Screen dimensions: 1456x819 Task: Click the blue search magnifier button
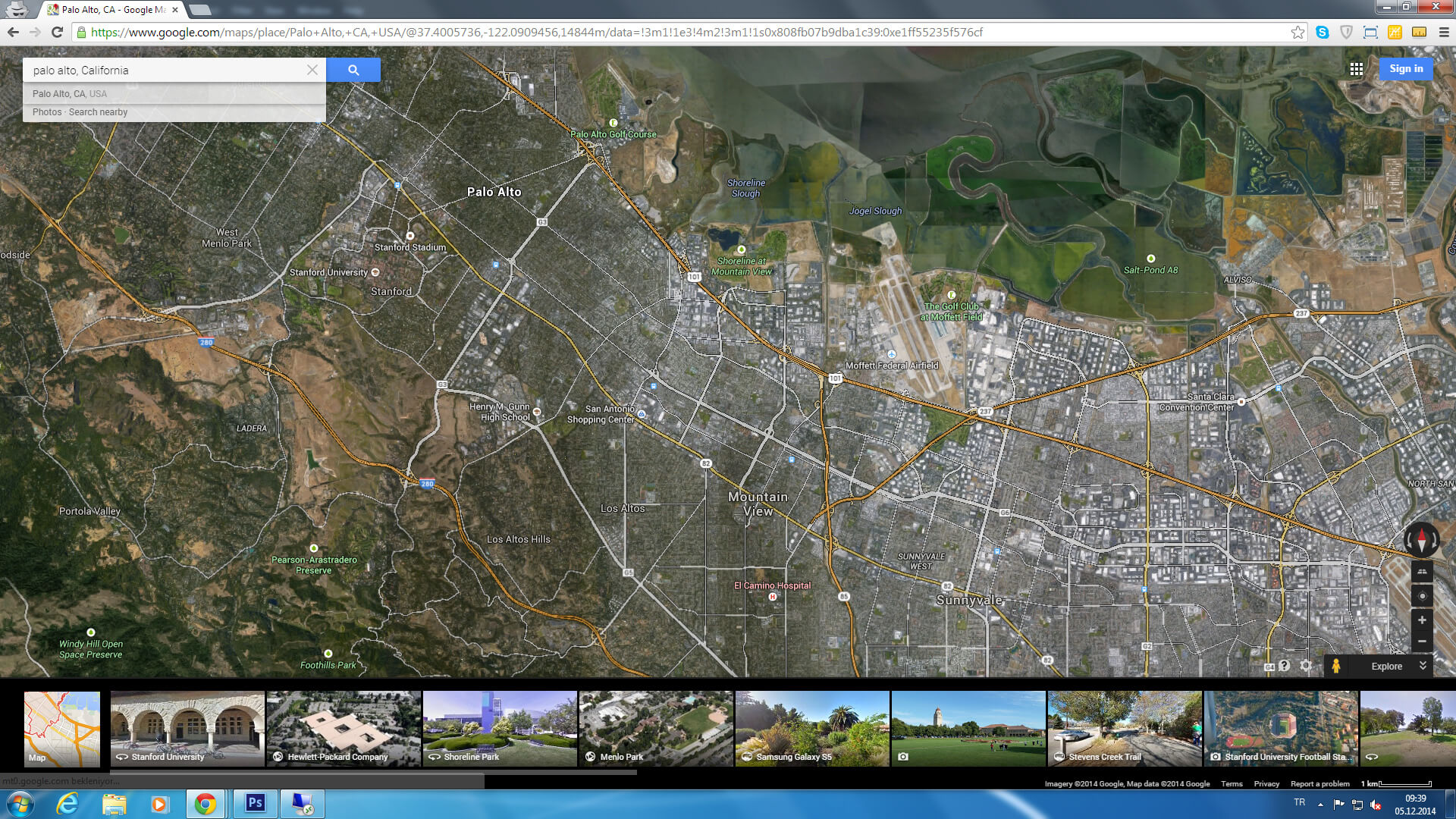(x=353, y=70)
